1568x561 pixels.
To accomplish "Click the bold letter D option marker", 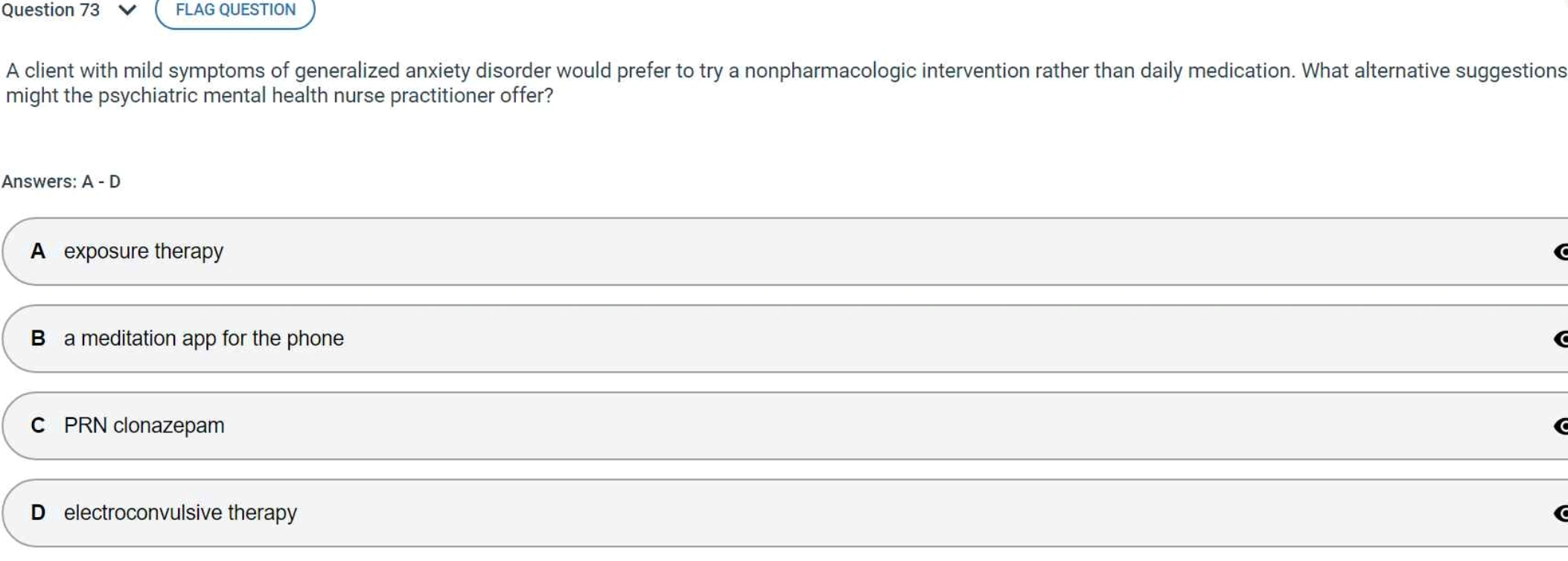I will coord(38,513).
